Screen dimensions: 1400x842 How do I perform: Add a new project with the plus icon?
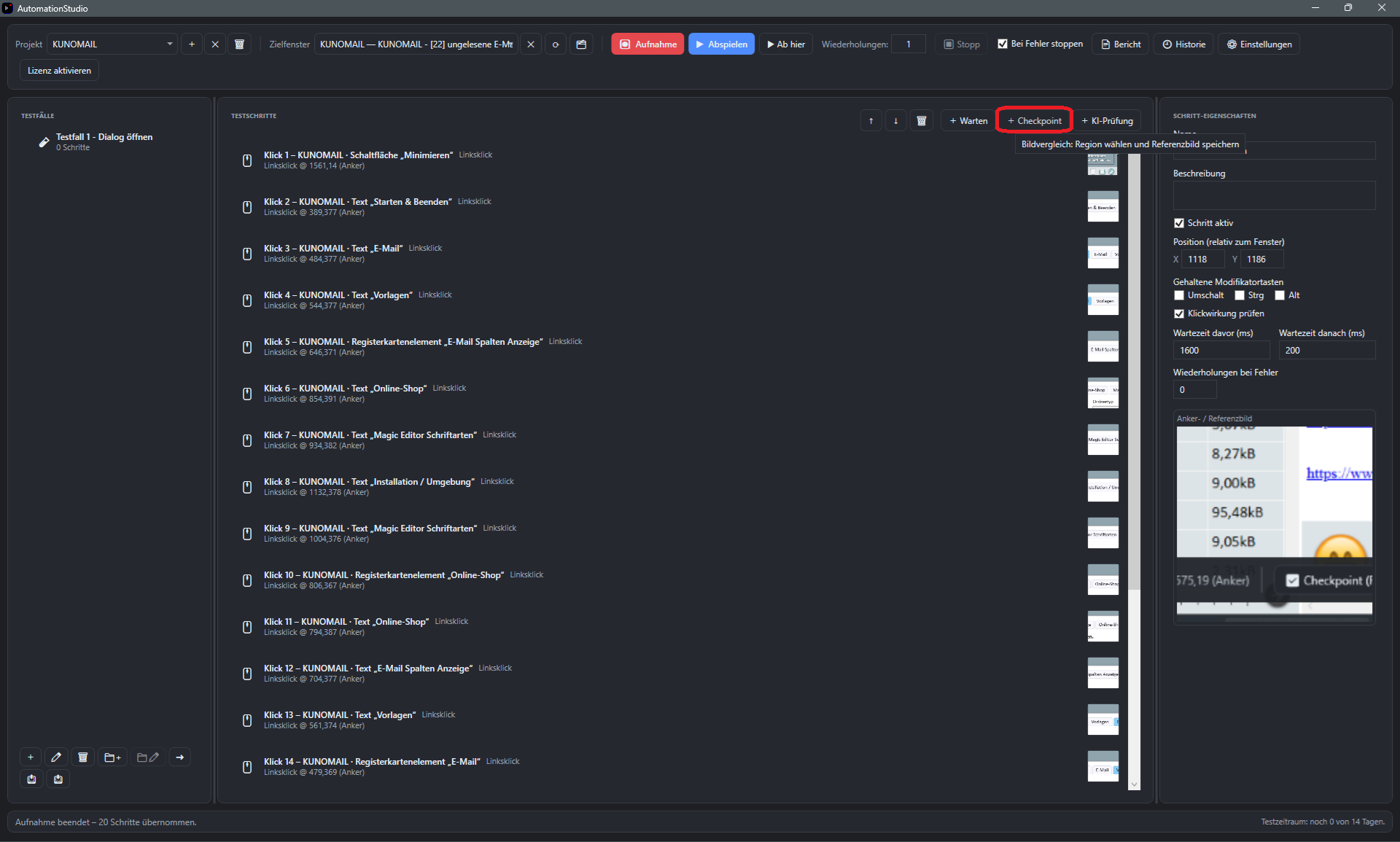192,44
